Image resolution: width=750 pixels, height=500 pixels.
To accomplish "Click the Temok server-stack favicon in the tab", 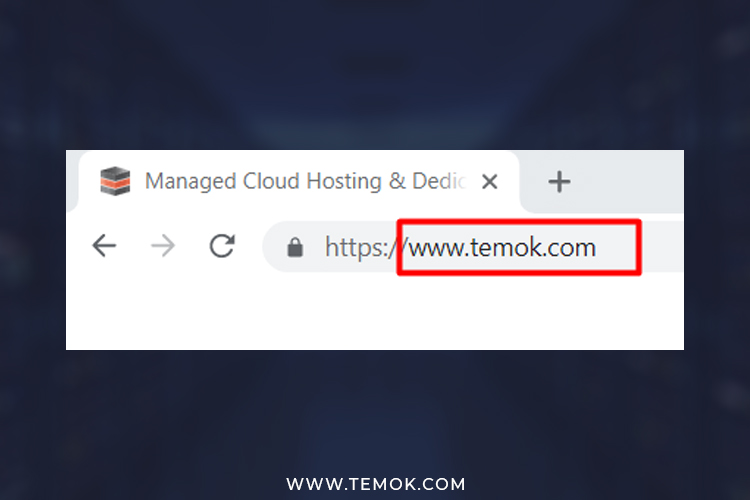I will coord(115,181).
